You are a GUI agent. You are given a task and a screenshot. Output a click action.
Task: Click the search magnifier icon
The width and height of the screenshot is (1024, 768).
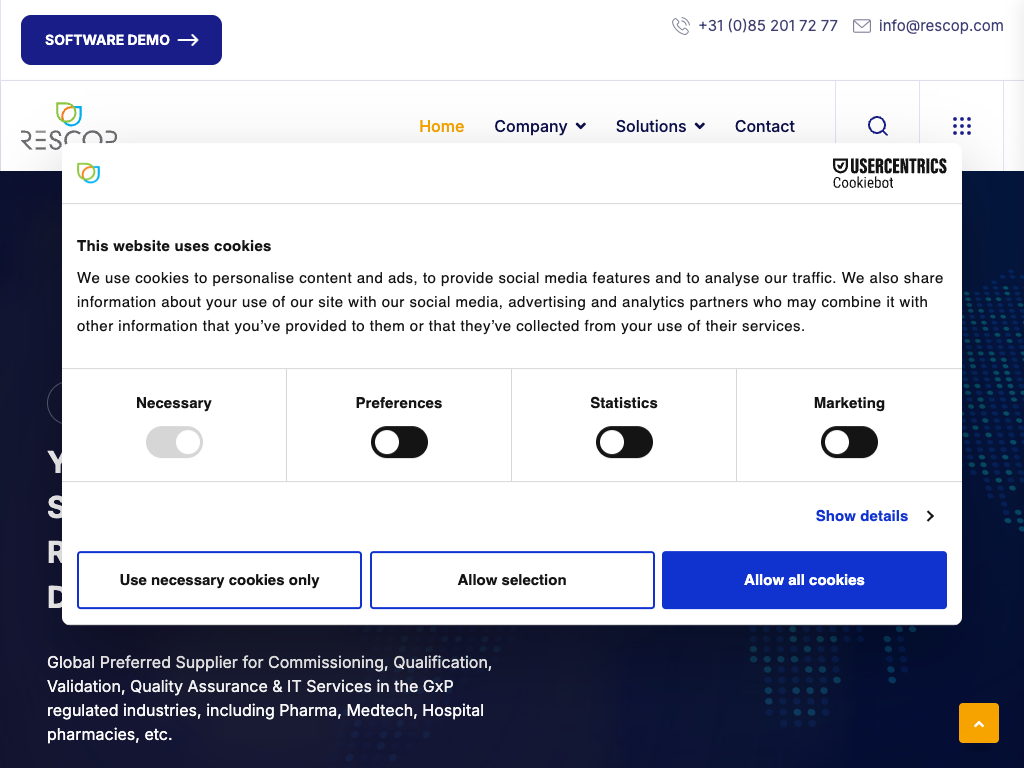click(877, 126)
